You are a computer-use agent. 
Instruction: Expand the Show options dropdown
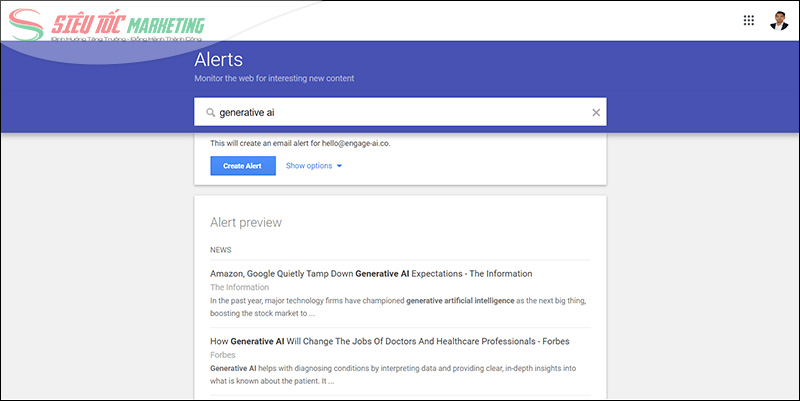click(x=309, y=166)
